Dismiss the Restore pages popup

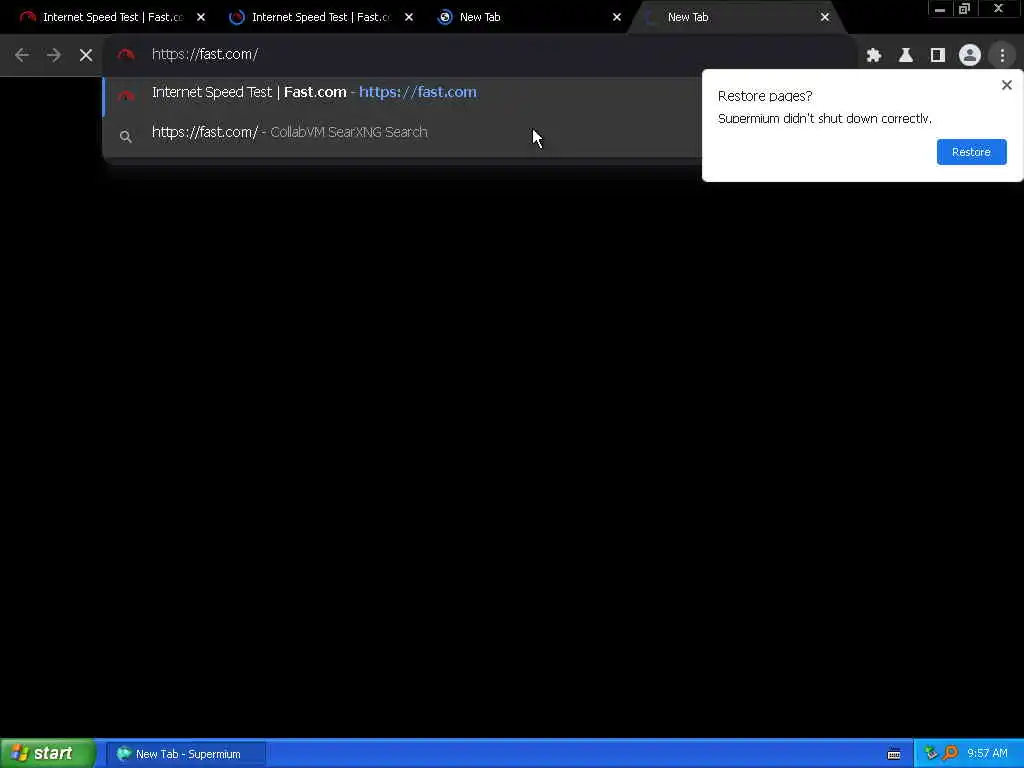[x=1006, y=85]
